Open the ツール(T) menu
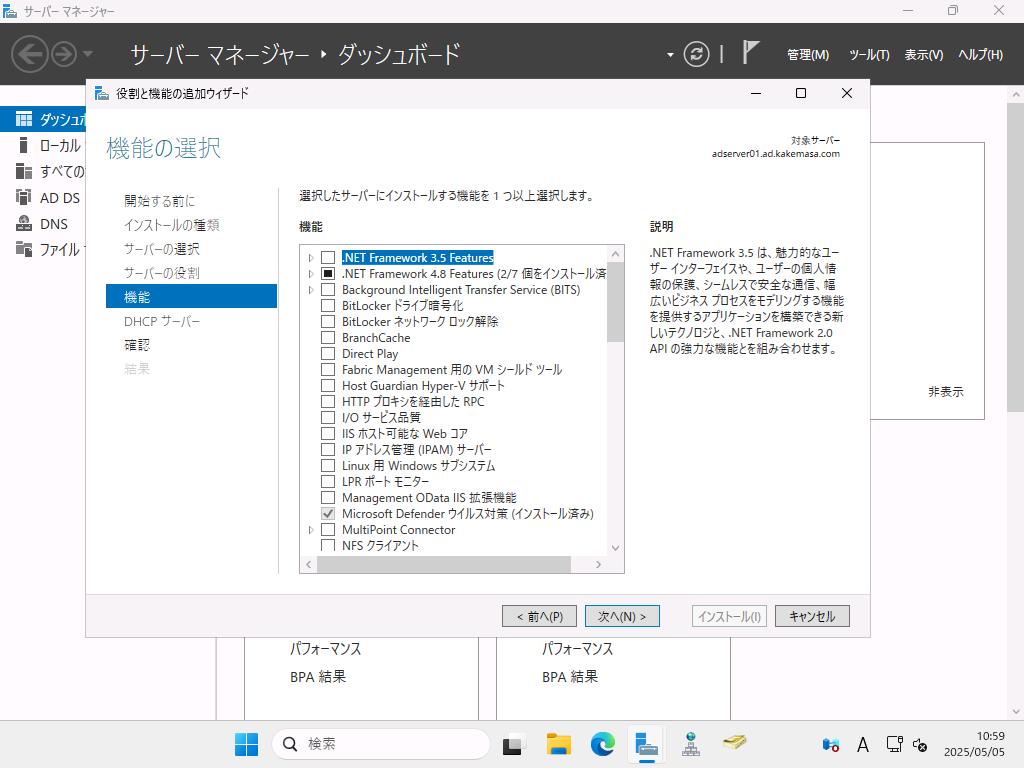Image resolution: width=1024 pixels, height=768 pixels. 869,55
